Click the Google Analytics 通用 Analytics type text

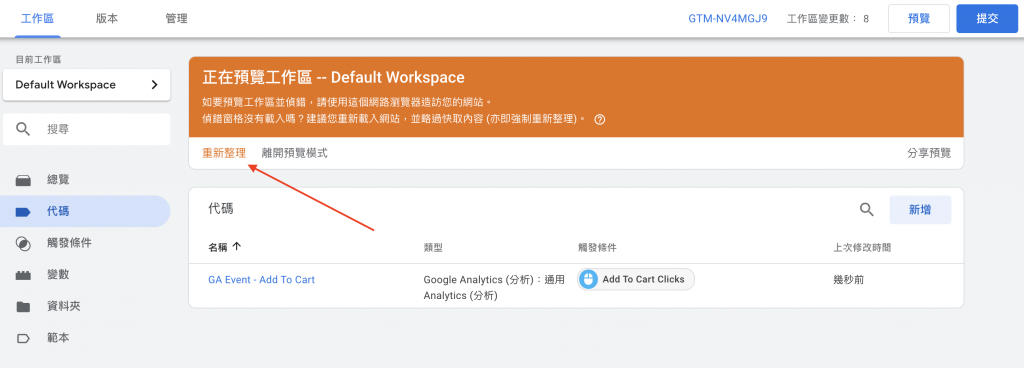click(x=494, y=288)
